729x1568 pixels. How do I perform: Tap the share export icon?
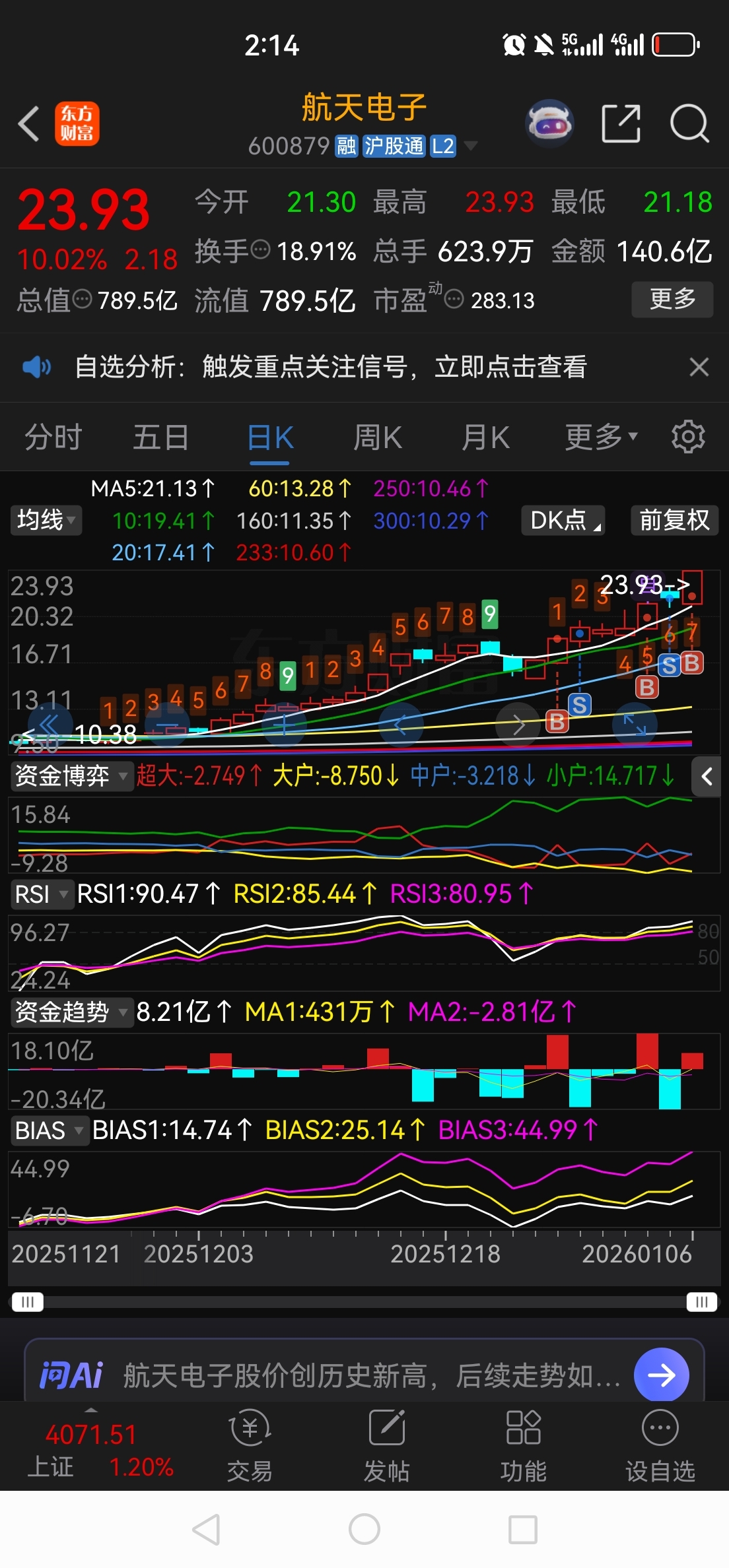pyautogui.click(x=621, y=123)
